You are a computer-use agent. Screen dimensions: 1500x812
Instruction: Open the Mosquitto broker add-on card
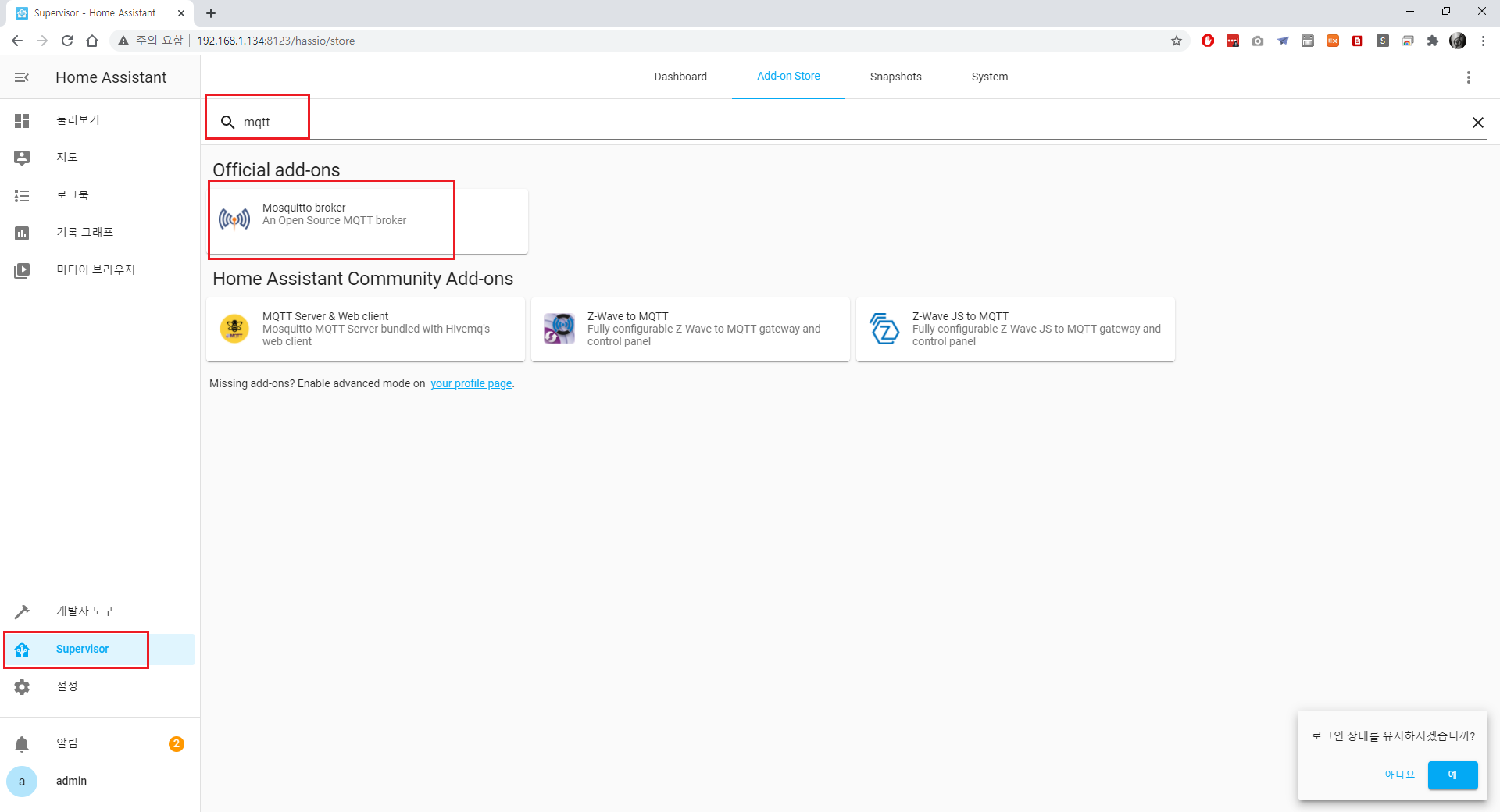(x=367, y=220)
